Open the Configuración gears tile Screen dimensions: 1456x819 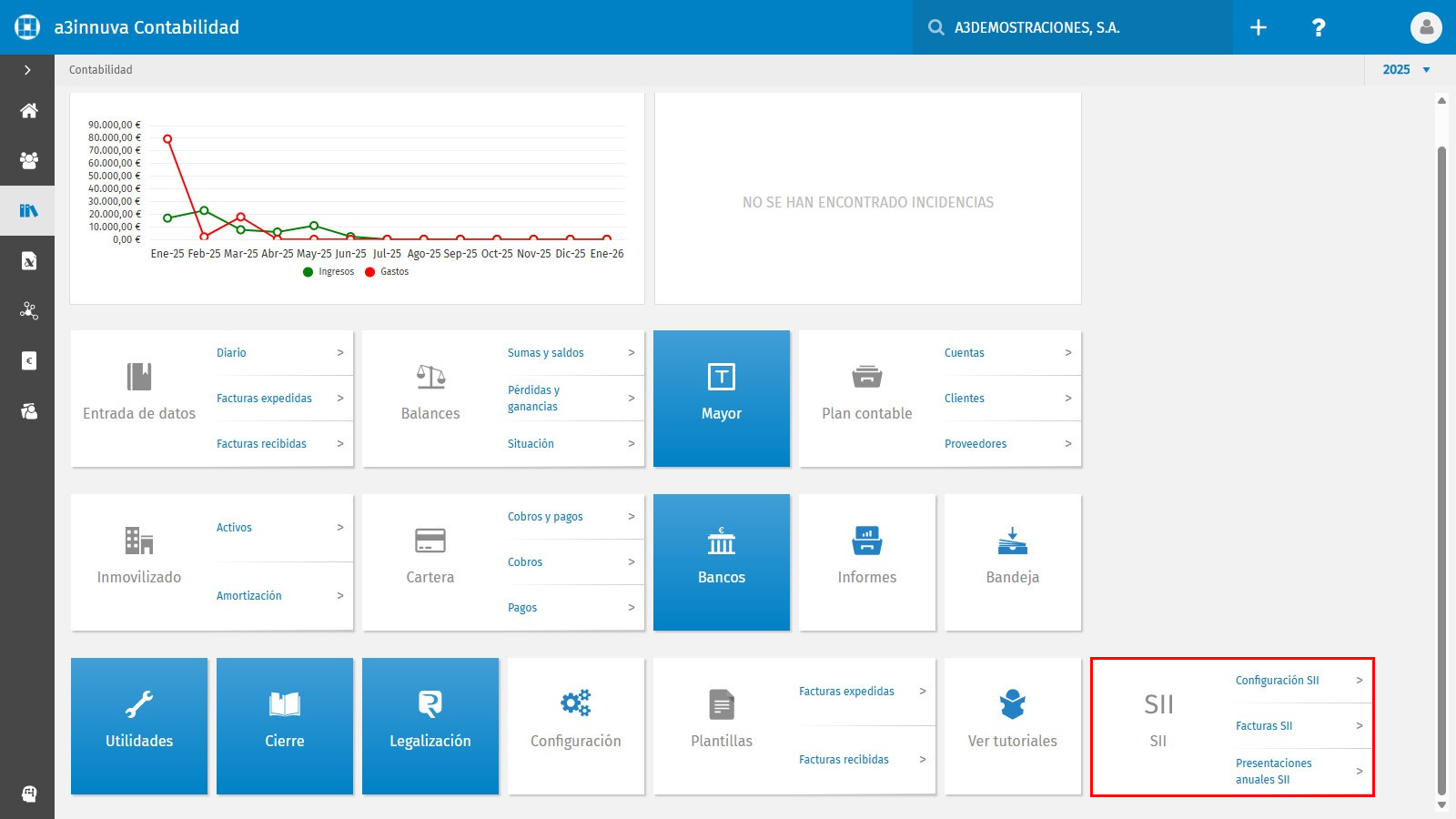[x=576, y=726]
